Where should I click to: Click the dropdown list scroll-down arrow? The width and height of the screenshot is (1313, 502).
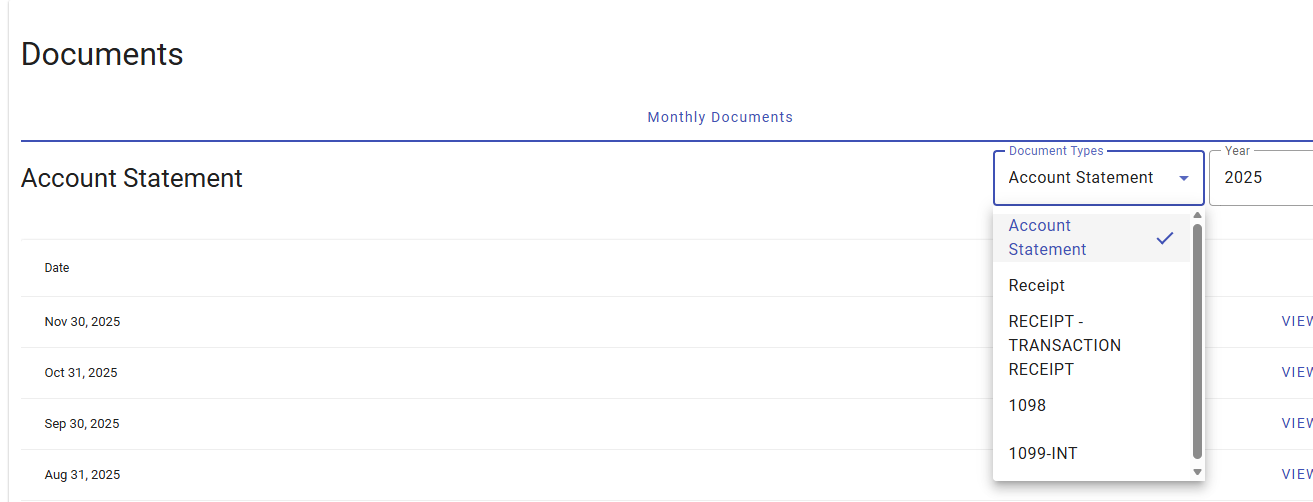point(1197,472)
